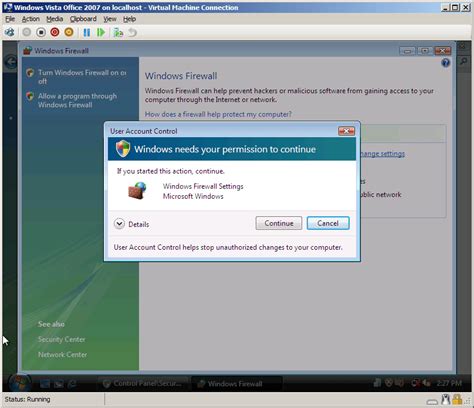The width and height of the screenshot is (474, 408).
Task: Click the Virtual Machine Connection title icon
Action: 7,7
